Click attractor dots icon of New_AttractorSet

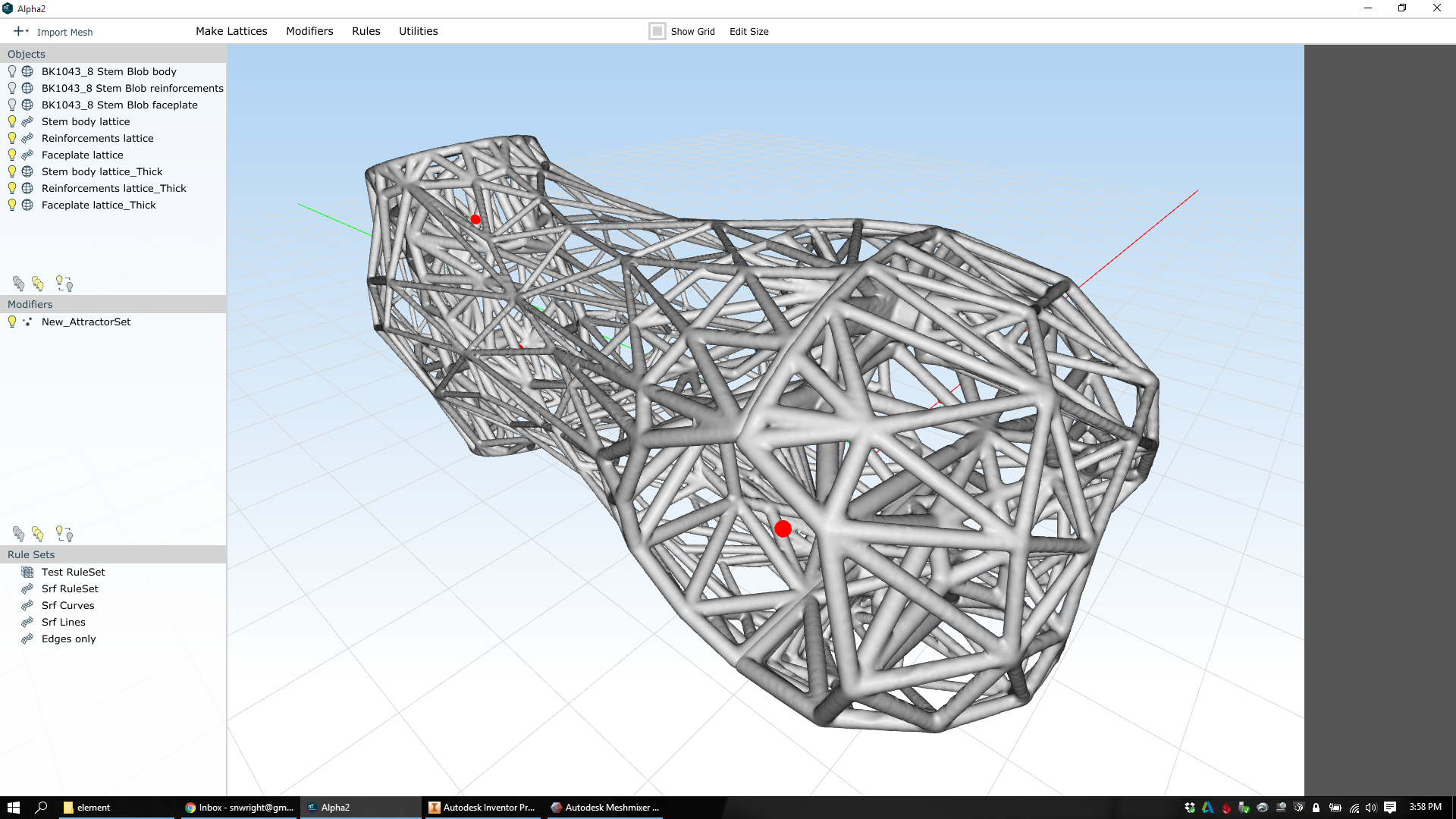pyautogui.click(x=27, y=322)
